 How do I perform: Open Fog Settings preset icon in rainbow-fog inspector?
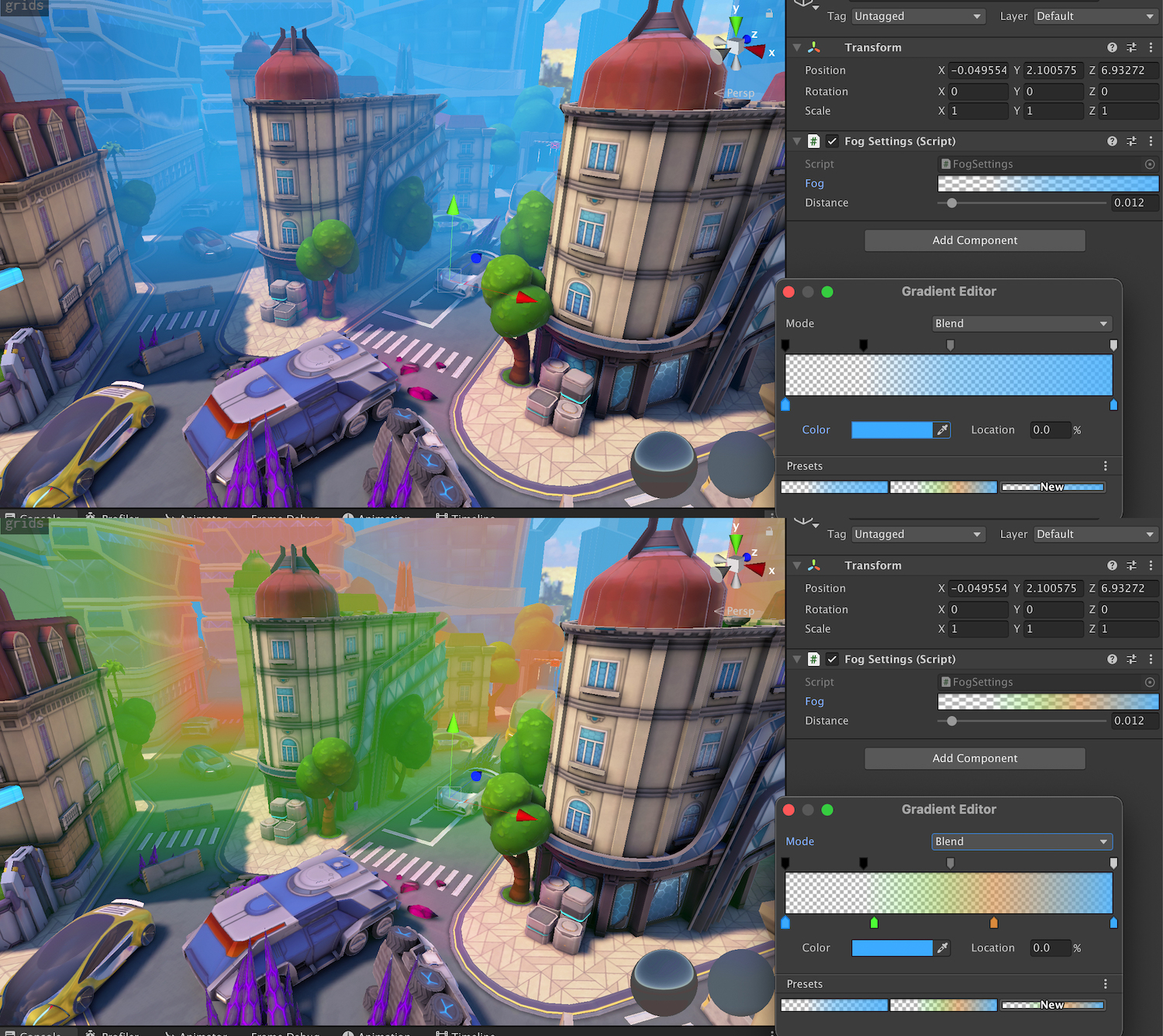pos(1131,659)
